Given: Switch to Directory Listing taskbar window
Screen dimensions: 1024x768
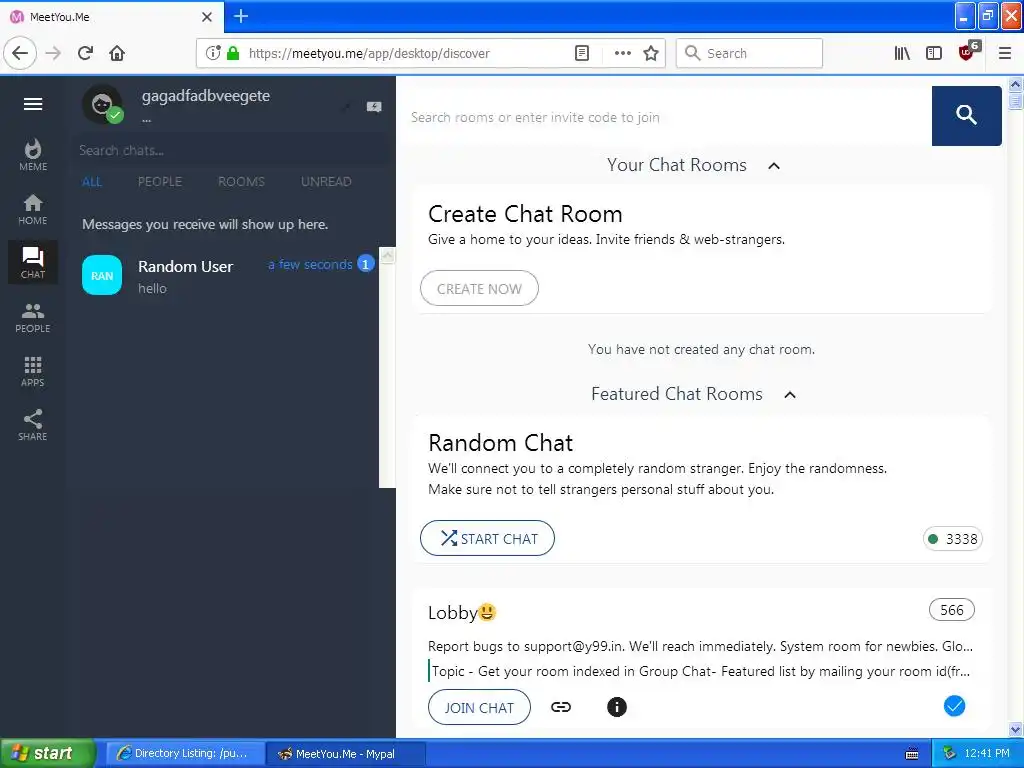Looking at the screenshot, I should tap(185, 753).
